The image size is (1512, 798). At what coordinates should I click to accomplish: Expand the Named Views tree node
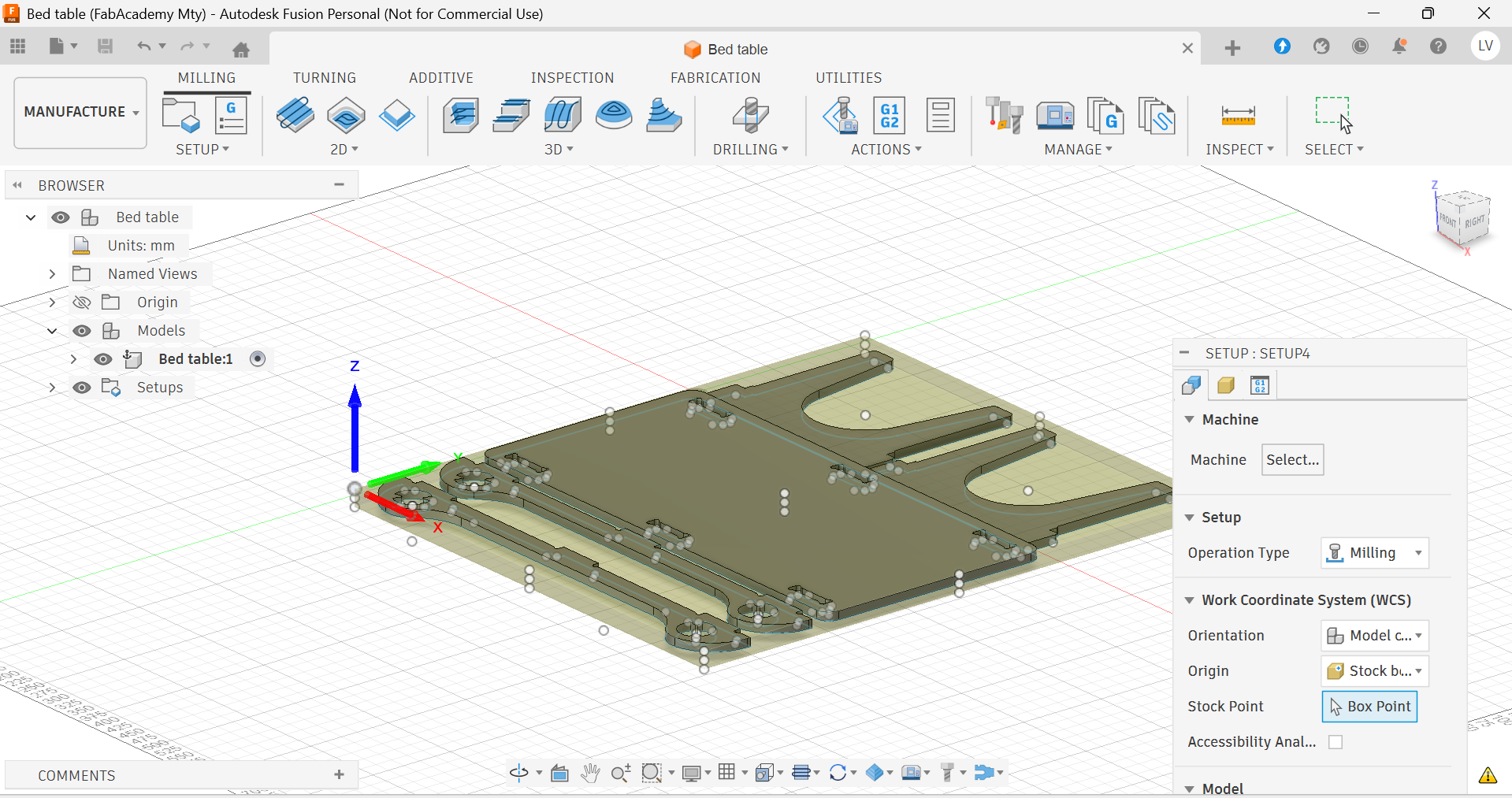pyautogui.click(x=52, y=274)
